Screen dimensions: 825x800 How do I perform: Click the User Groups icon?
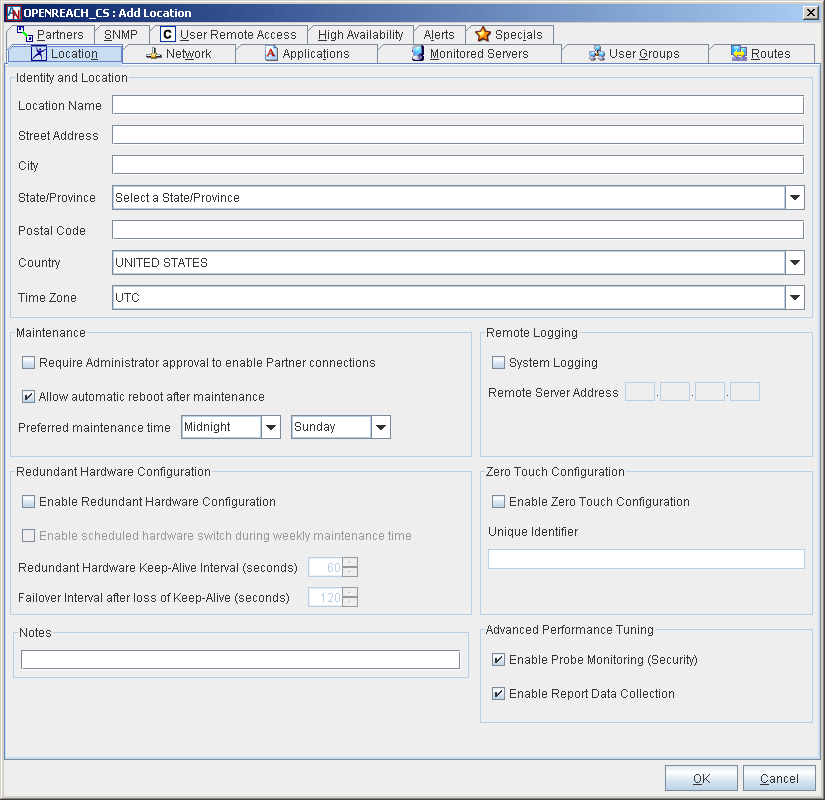click(597, 53)
